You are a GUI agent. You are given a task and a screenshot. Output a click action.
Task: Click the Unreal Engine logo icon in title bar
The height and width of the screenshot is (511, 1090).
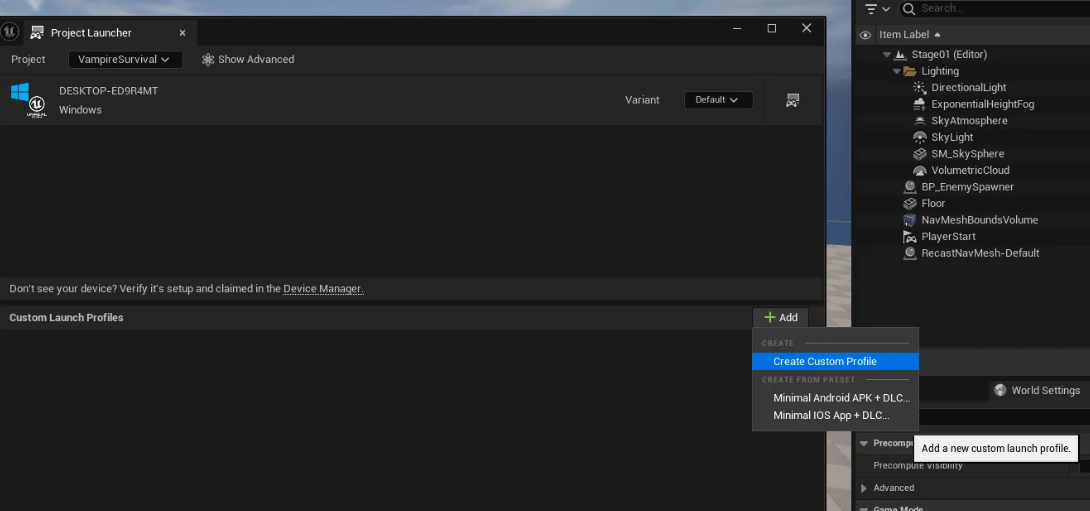10,32
